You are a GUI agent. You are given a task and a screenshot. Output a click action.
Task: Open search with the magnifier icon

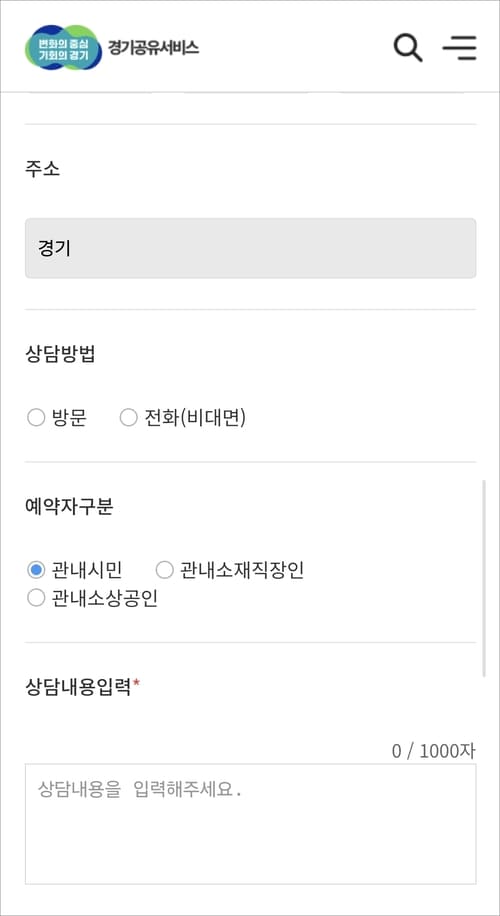pyautogui.click(x=408, y=47)
